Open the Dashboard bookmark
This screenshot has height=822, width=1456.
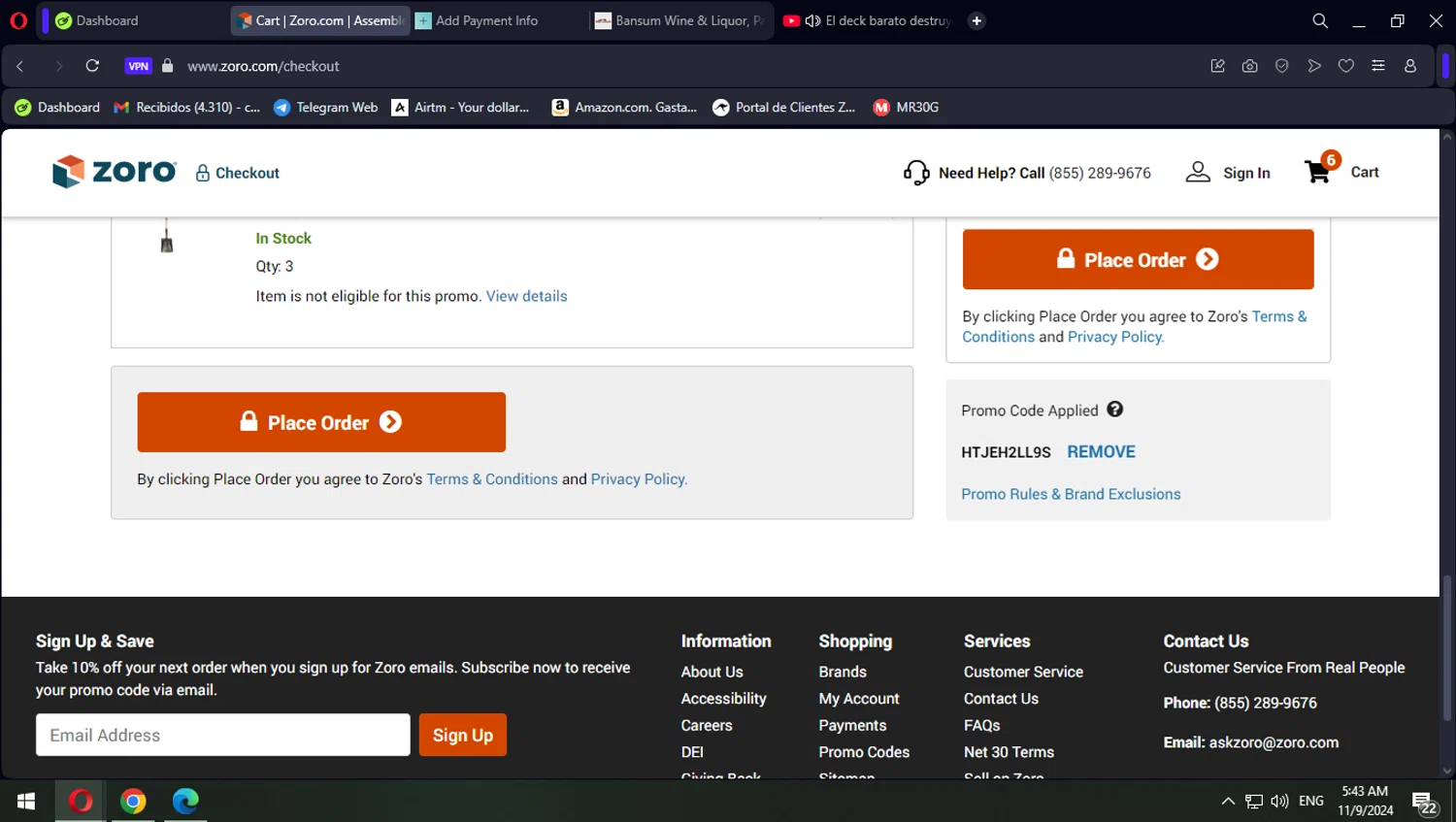[x=57, y=107]
